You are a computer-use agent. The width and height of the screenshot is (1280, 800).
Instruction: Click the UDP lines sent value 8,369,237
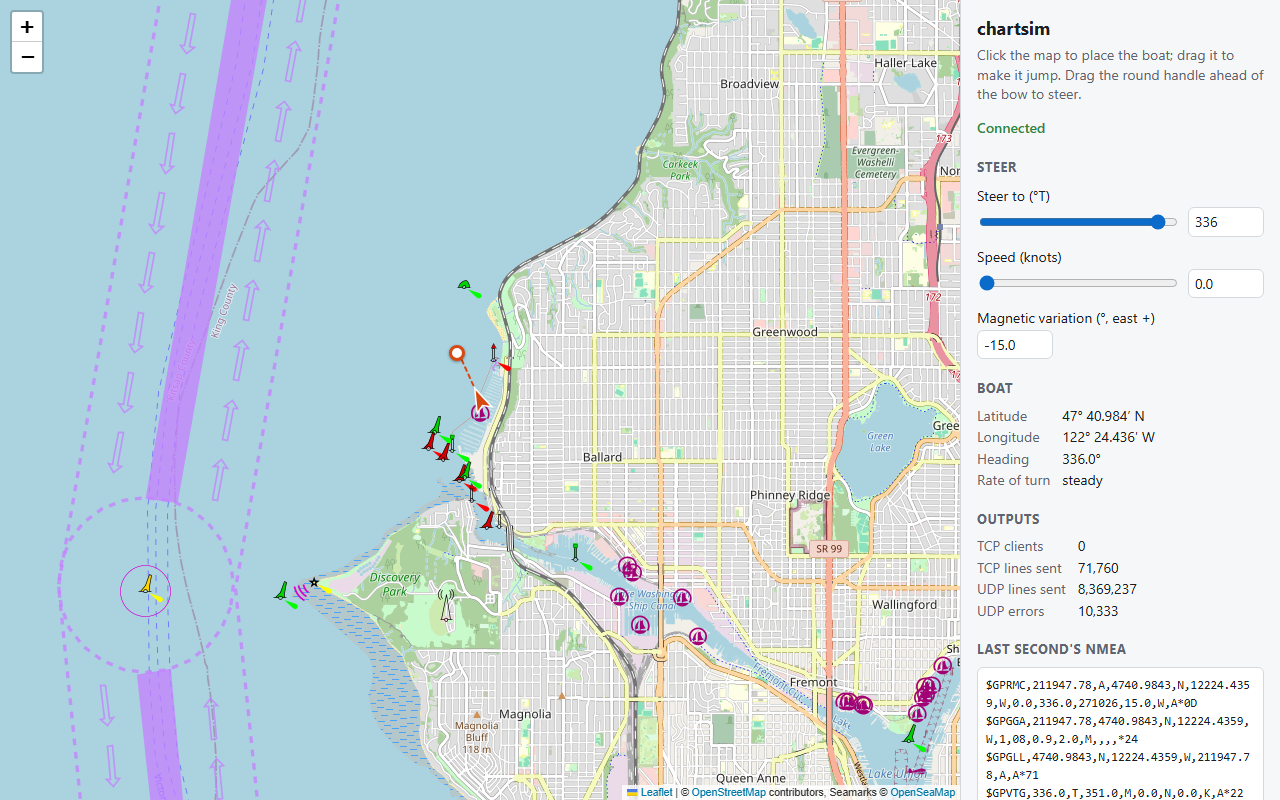(x=1107, y=589)
